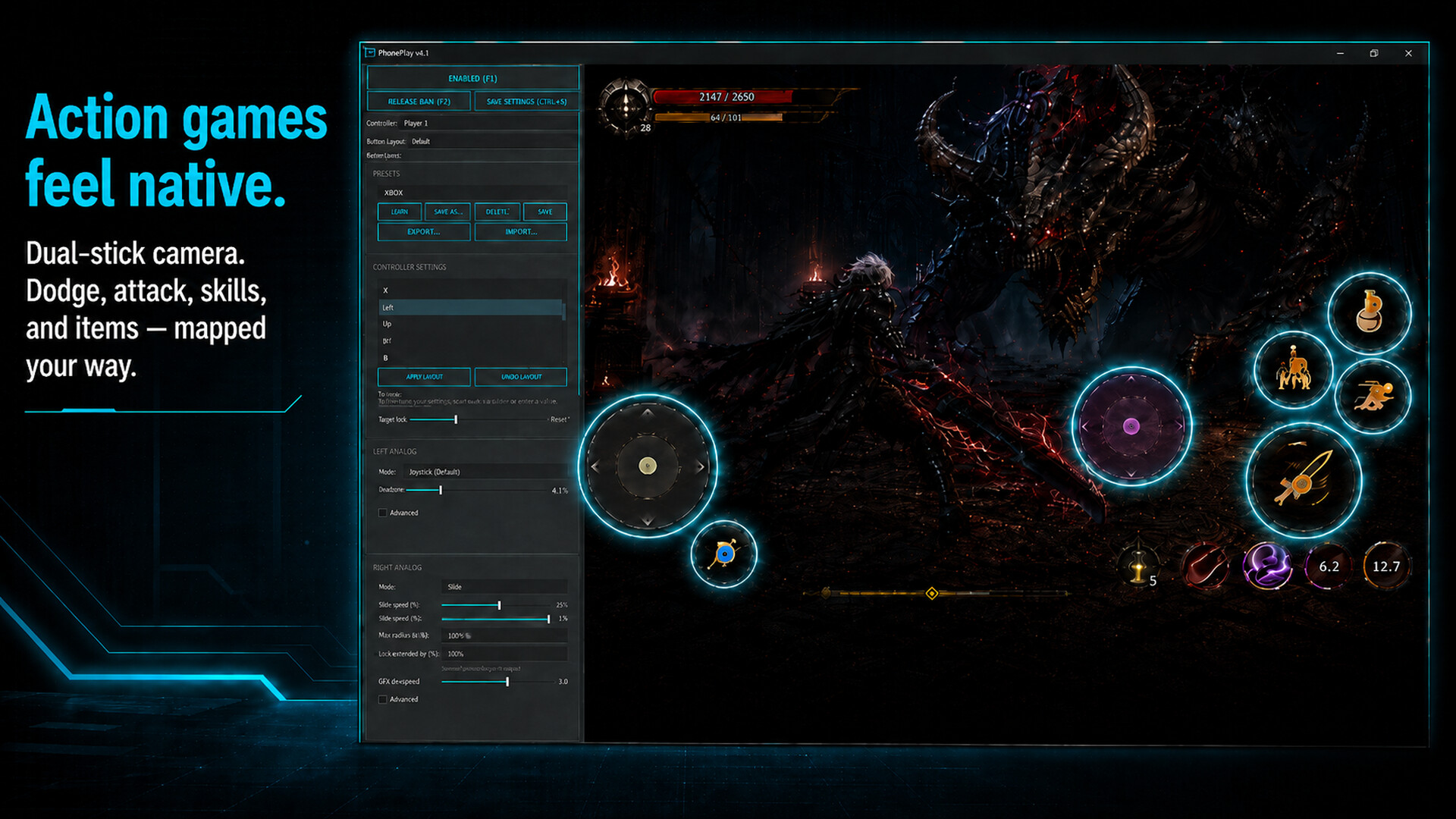The width and height of the screenshot is (1456, 819).
Task: Click the Lock extended by 100% field
Action: (504, 654)
